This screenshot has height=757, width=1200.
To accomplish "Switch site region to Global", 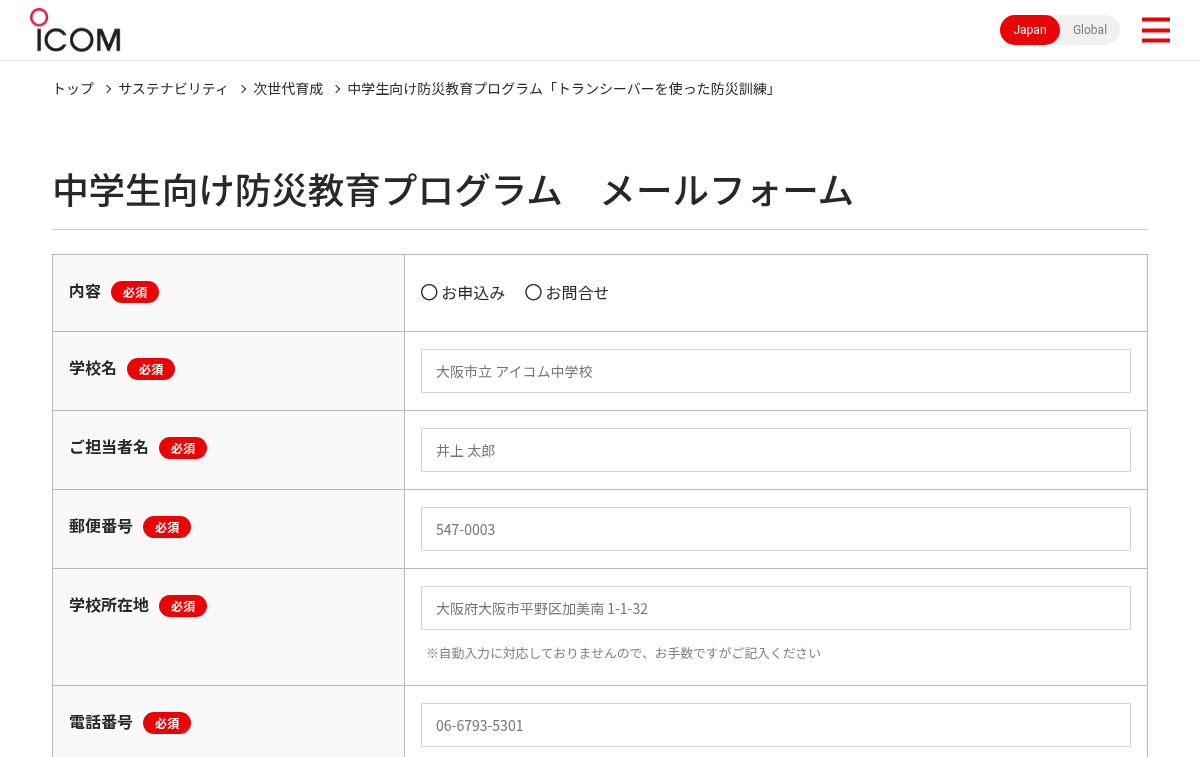I will 1090,30.
